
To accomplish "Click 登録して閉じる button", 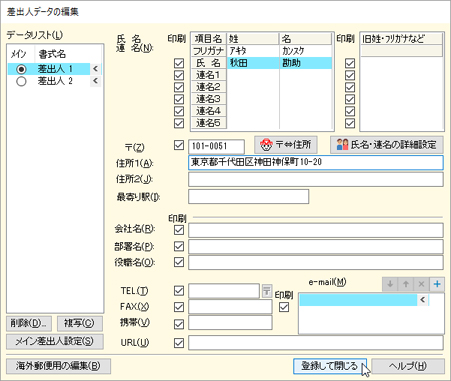I will [330, 366].
